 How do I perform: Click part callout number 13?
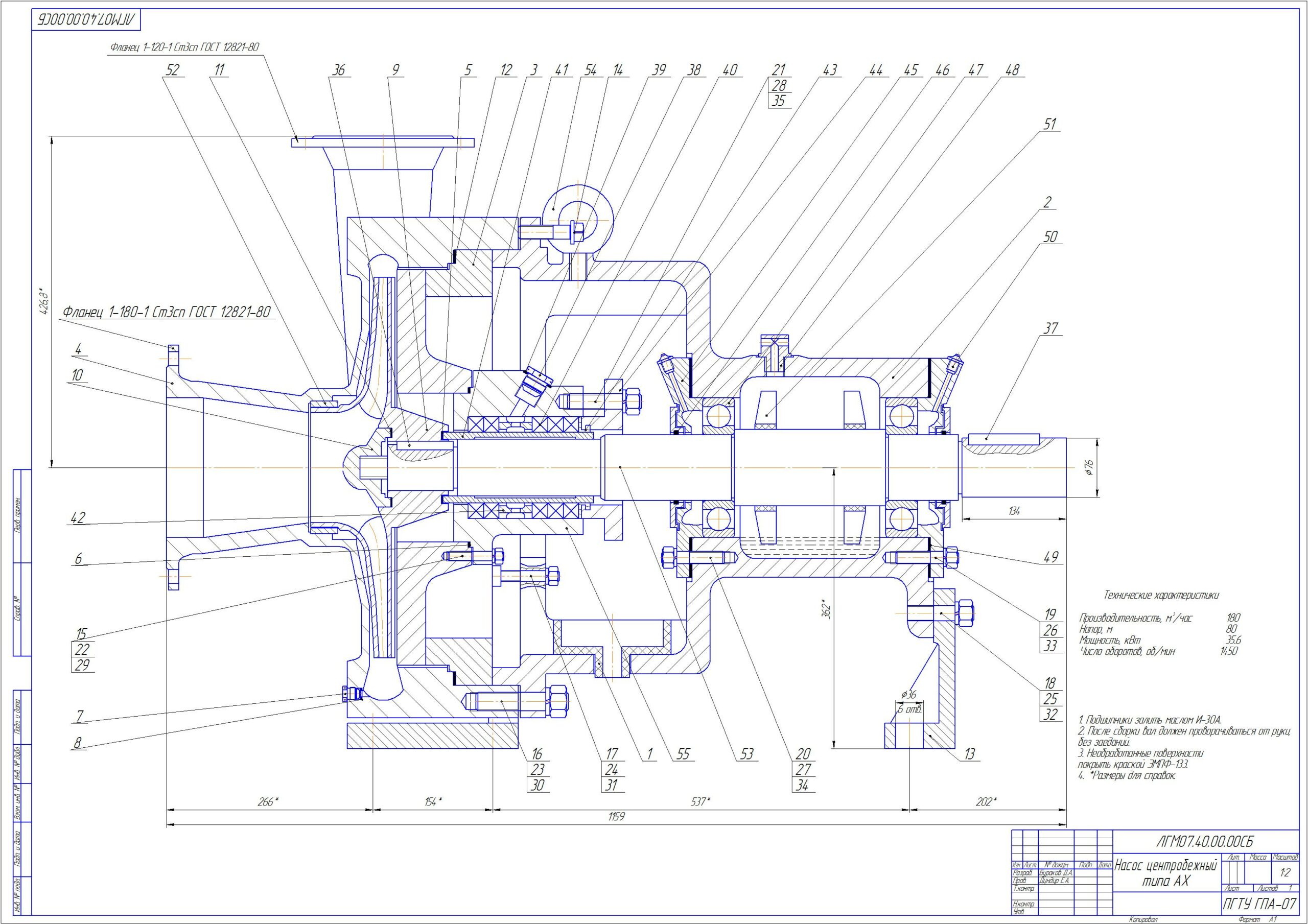[969, 754]
